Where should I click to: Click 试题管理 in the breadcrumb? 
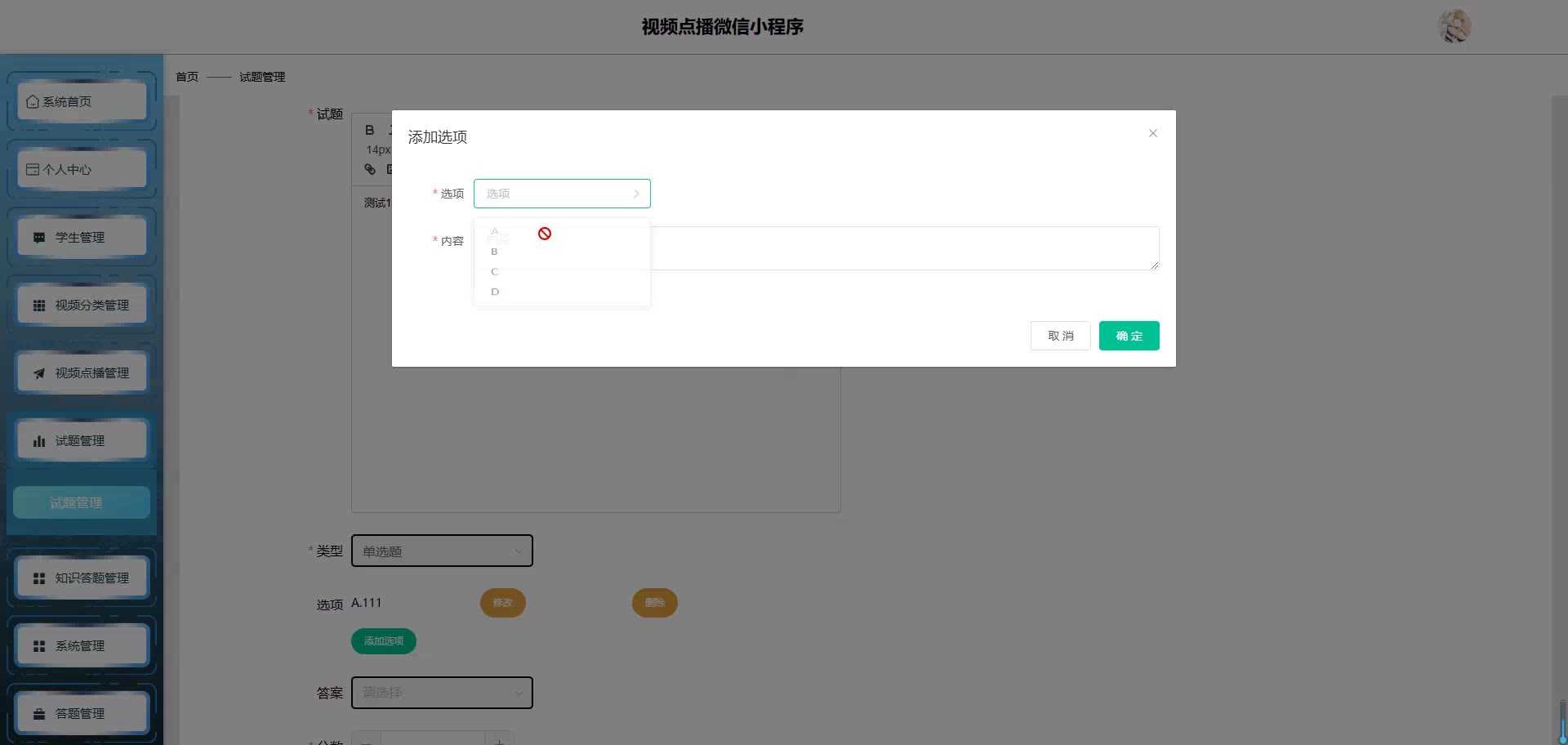[x=262, y=77]
